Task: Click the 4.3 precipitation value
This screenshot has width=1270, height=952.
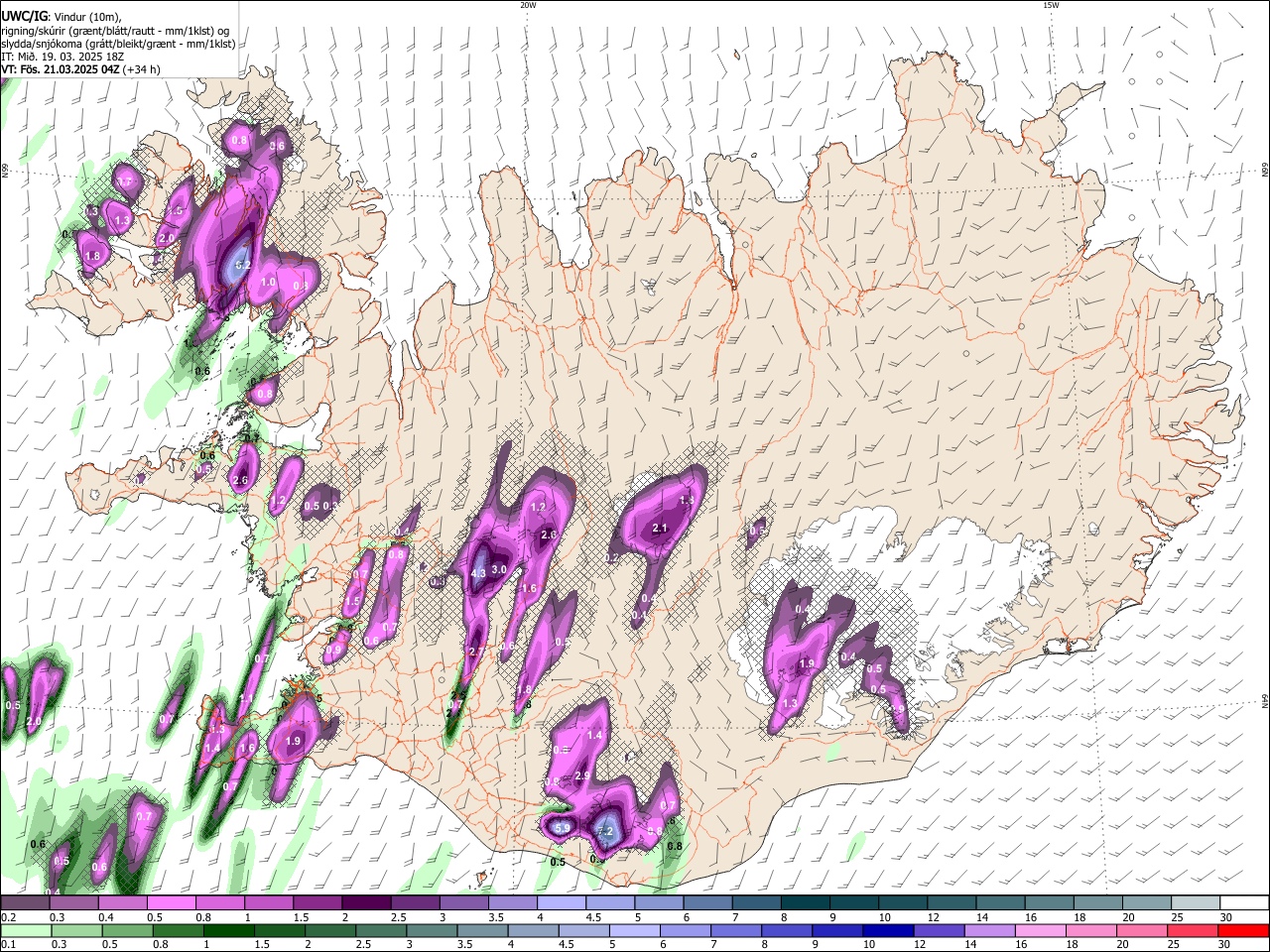Action: pos(478,573)
